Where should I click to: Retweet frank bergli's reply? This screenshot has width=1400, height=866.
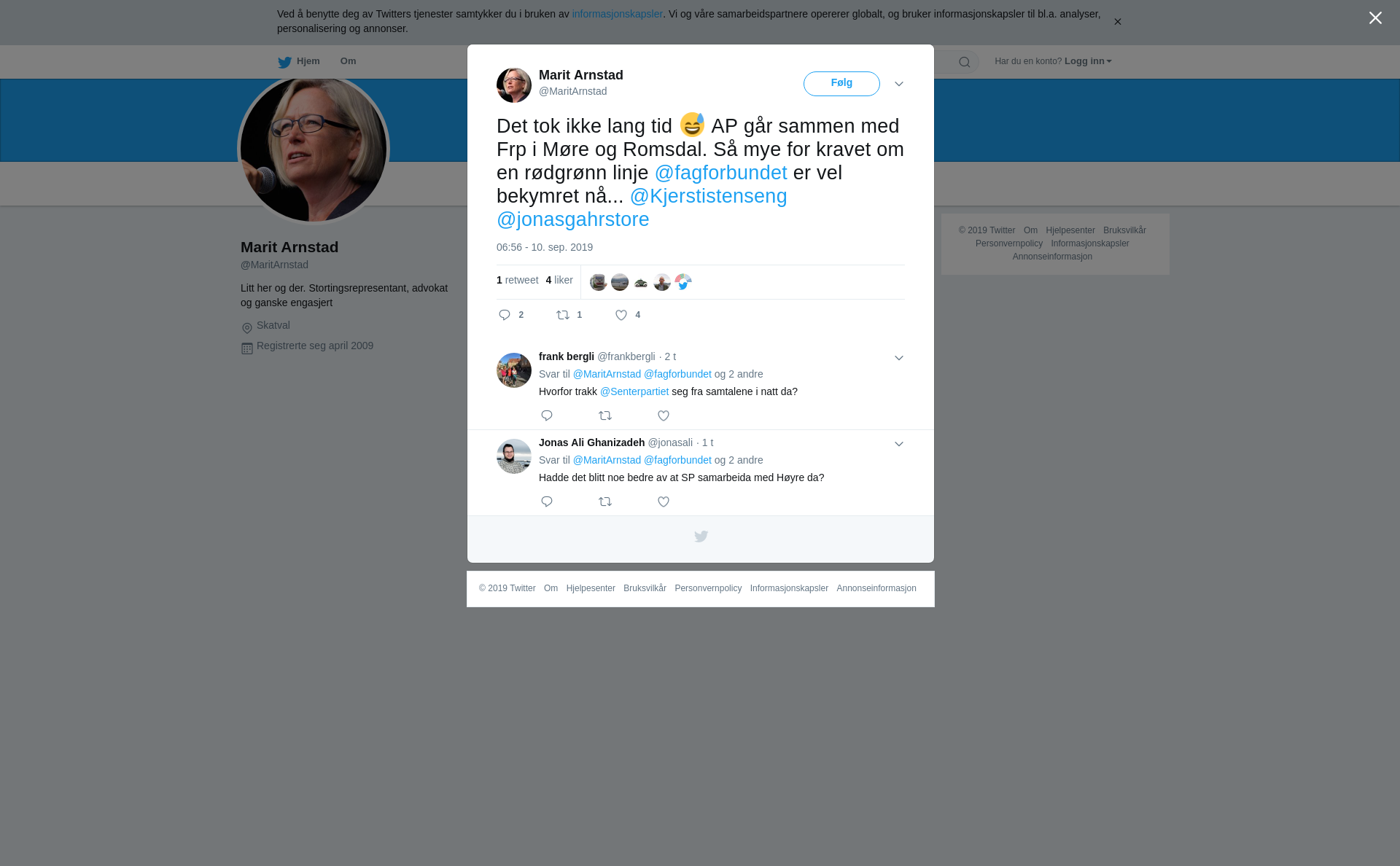(x=605, y=416)
